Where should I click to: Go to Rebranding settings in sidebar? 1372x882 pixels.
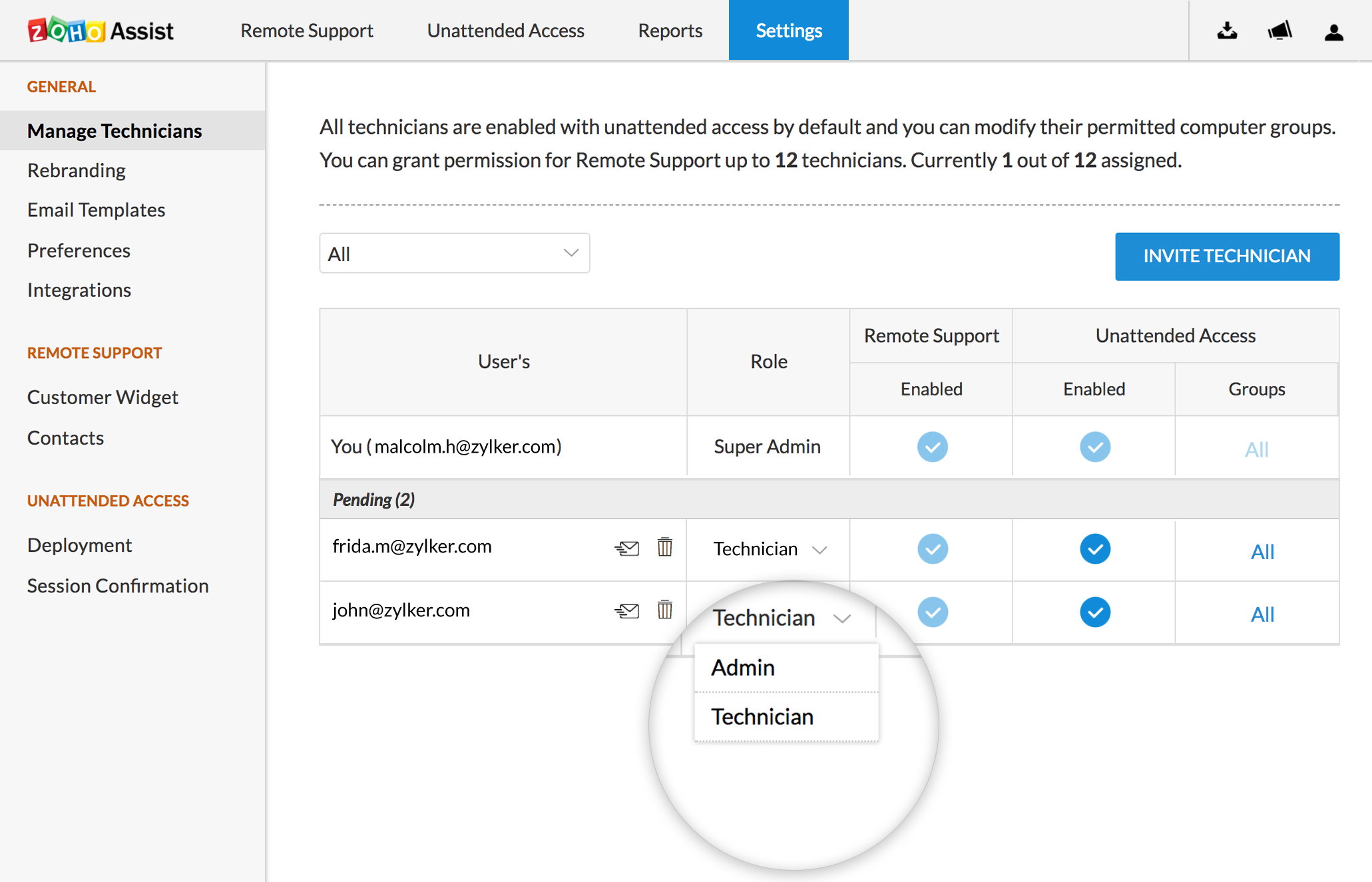[77, 170]
